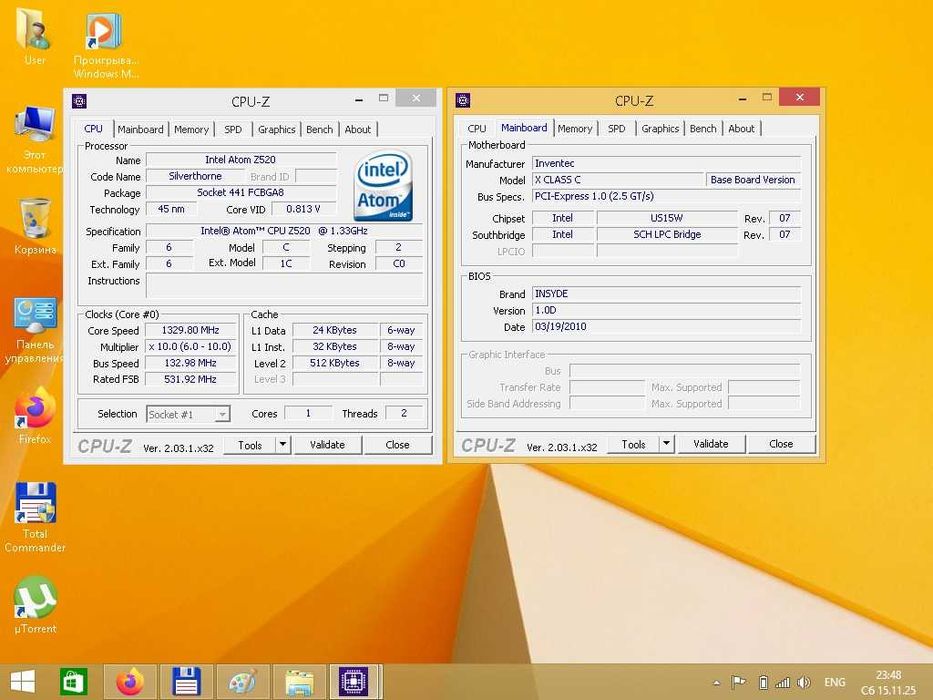Viewport: 933px width, 700px height.
Task: Click the Level 2 cache value 512 KBytes
Action: [335, 363]
